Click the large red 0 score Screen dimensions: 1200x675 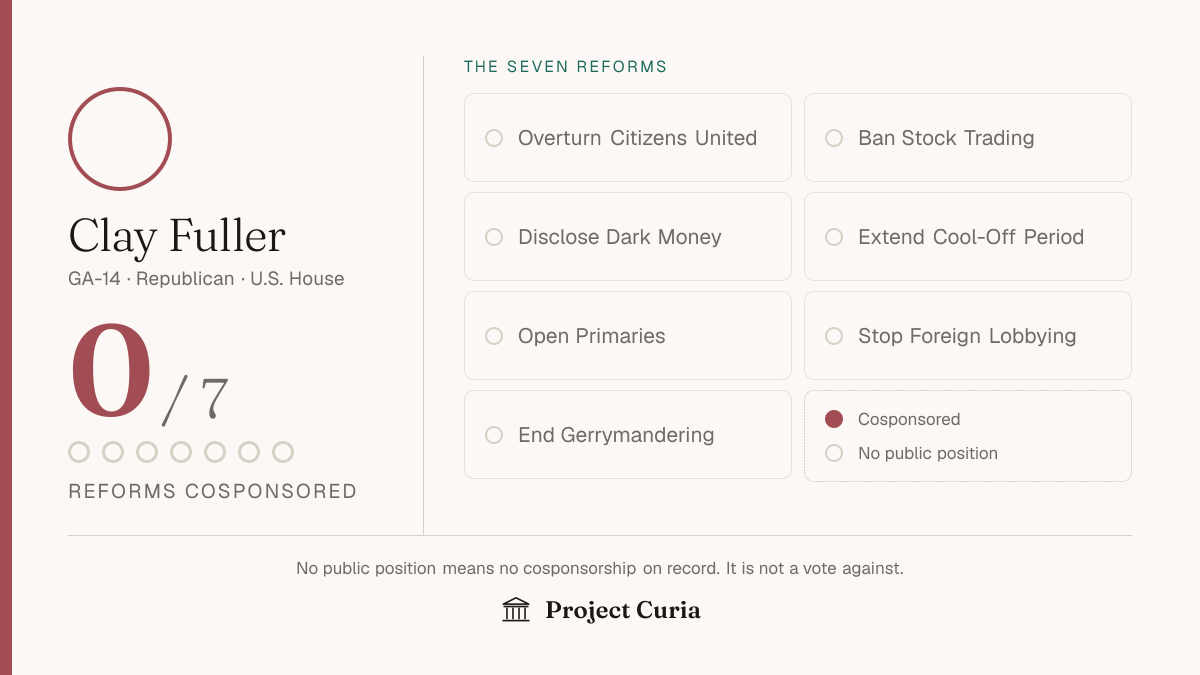tap(112, 372)
